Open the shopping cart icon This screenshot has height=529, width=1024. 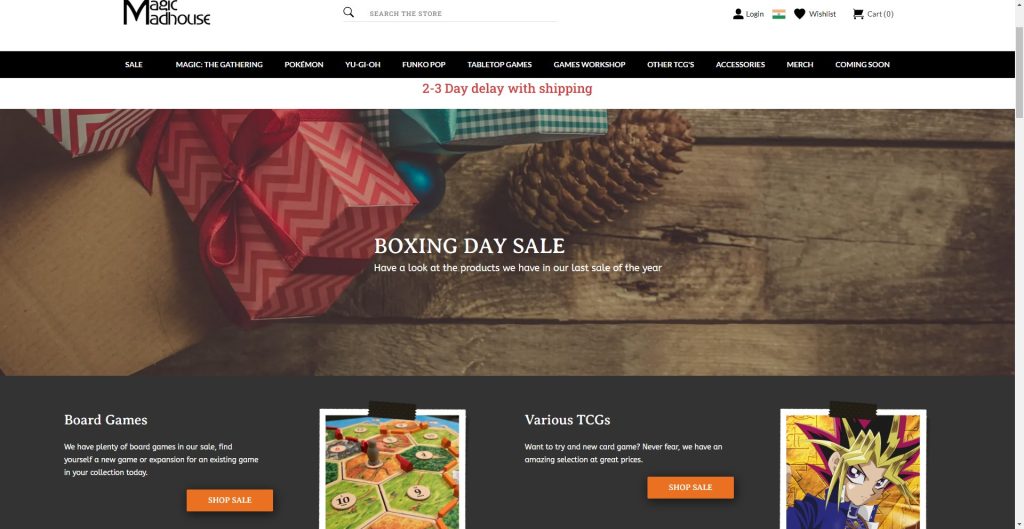pyautogui.click(x=858, y=14)
